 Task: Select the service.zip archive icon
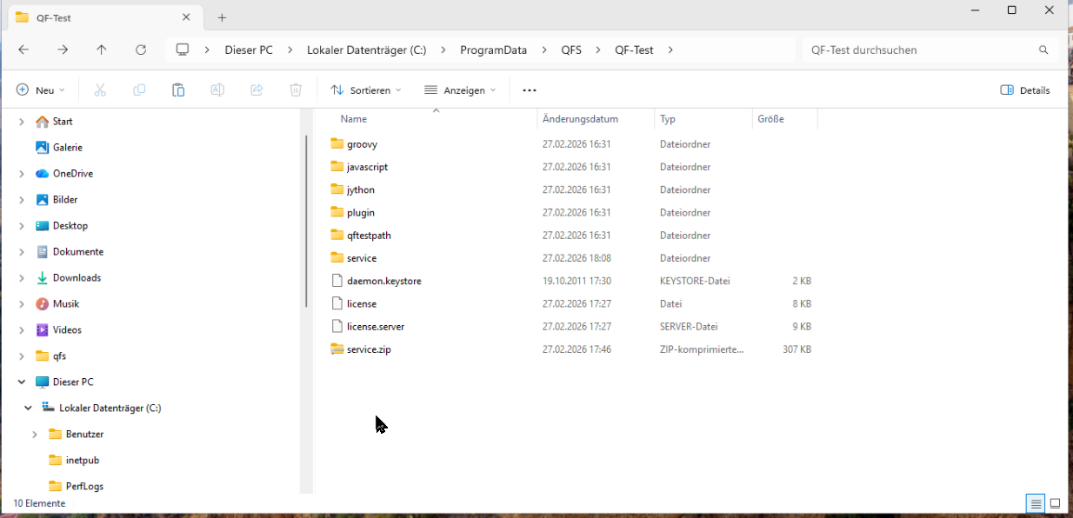tap(336, 349)
